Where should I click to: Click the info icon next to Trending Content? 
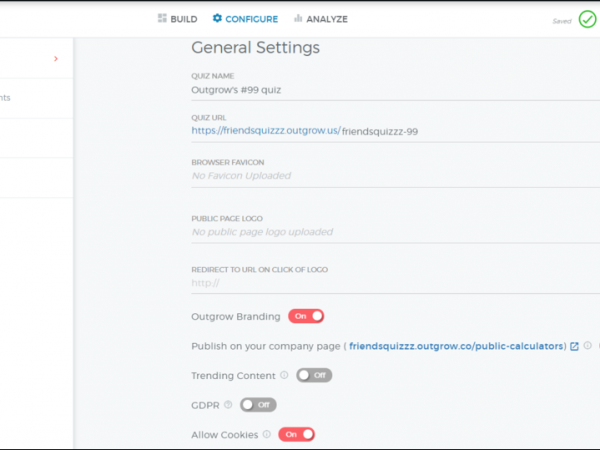click(x=284, y=376)
